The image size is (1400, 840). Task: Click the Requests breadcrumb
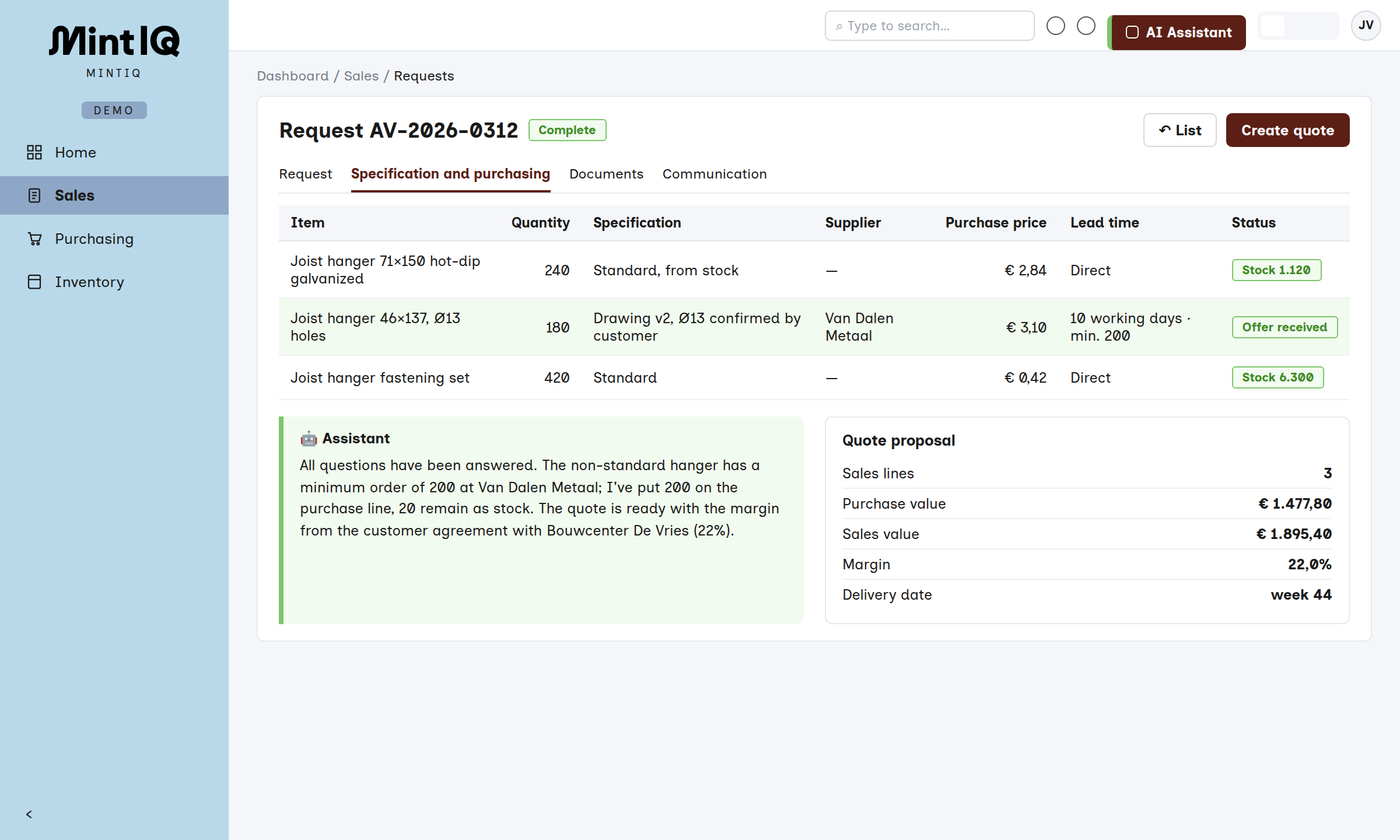pyautogui.click(x=423, y=76)
